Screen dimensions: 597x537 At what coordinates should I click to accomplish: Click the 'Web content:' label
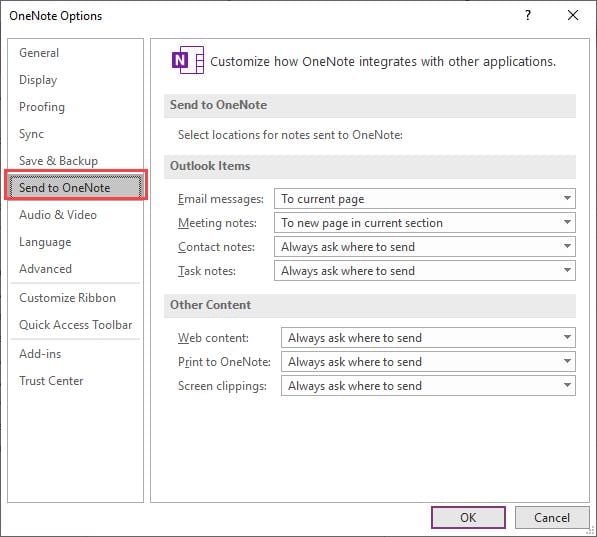(213, 338)
